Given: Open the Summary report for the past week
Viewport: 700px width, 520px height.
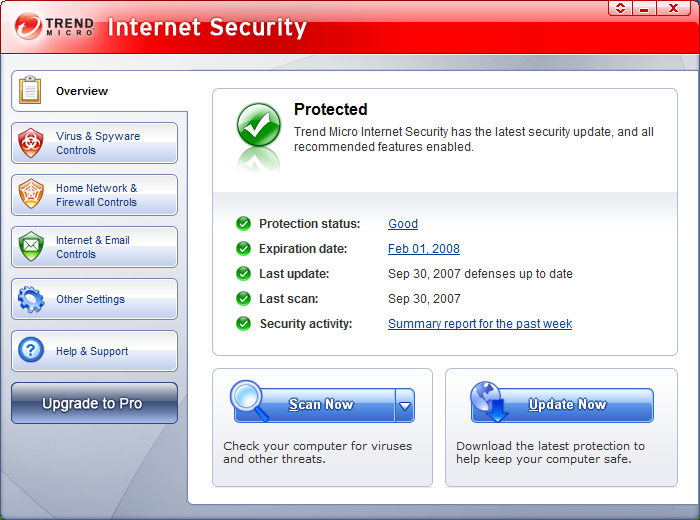Looking at the screenshot, I should click(480, 324).
